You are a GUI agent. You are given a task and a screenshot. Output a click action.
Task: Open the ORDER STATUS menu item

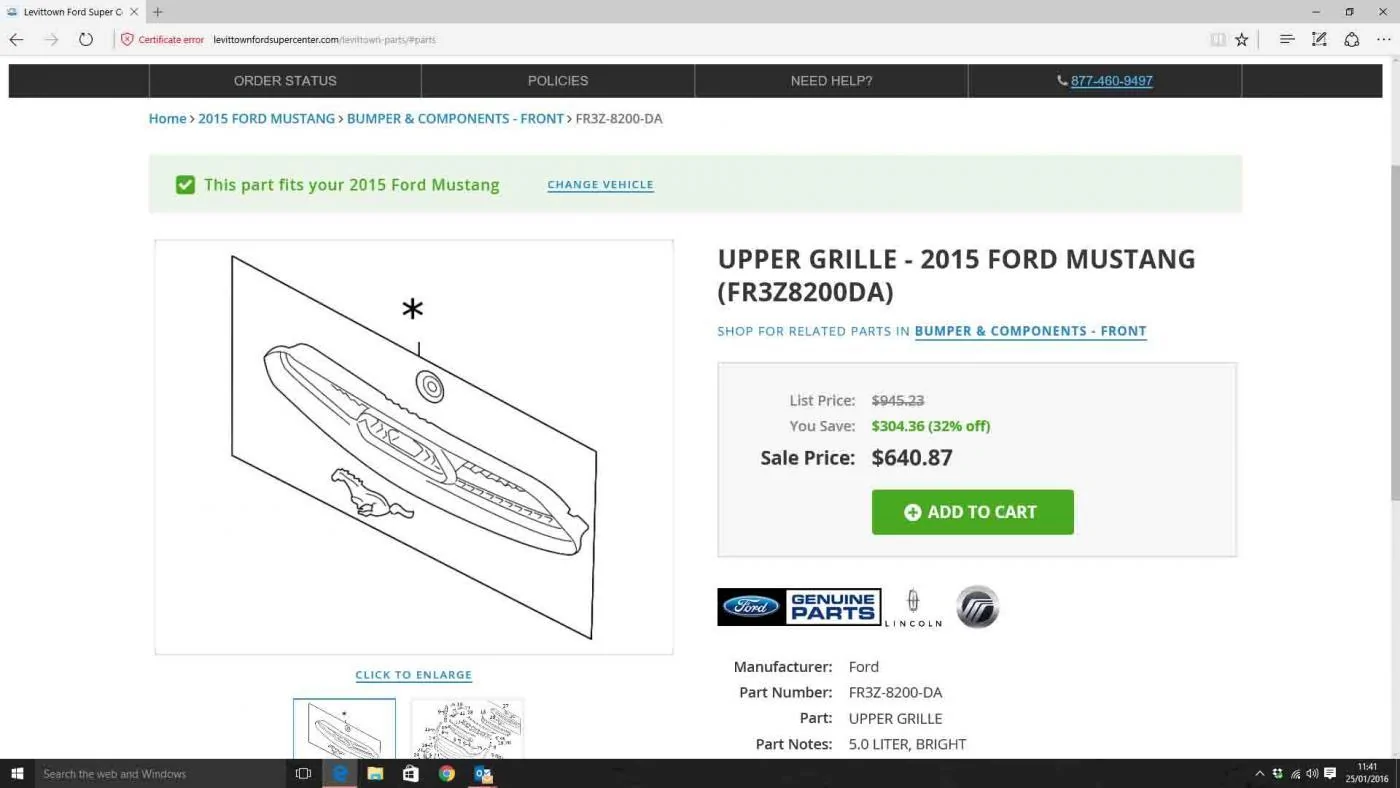pos(285,81)
